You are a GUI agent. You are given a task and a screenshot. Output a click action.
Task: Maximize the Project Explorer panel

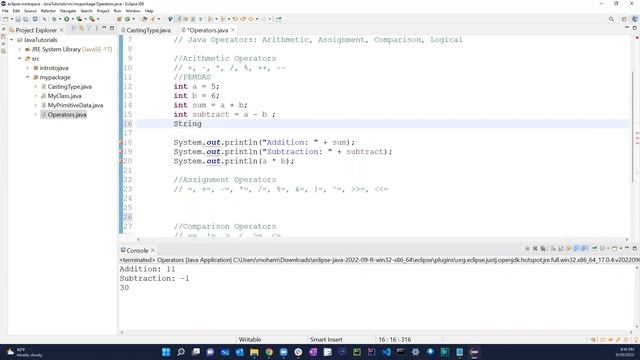(112, 28)
